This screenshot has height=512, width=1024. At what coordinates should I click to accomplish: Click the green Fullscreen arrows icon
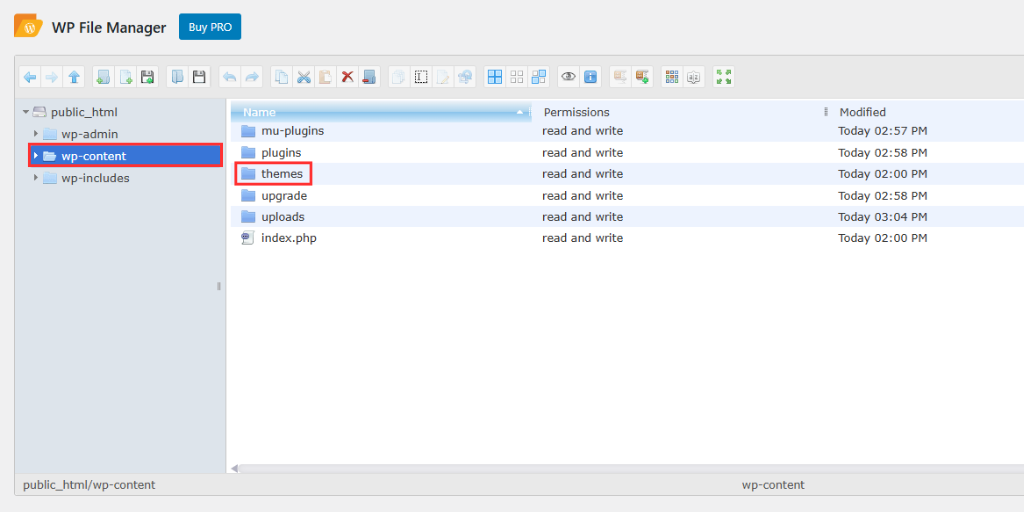pyautogui.click(x=724, y=77)
